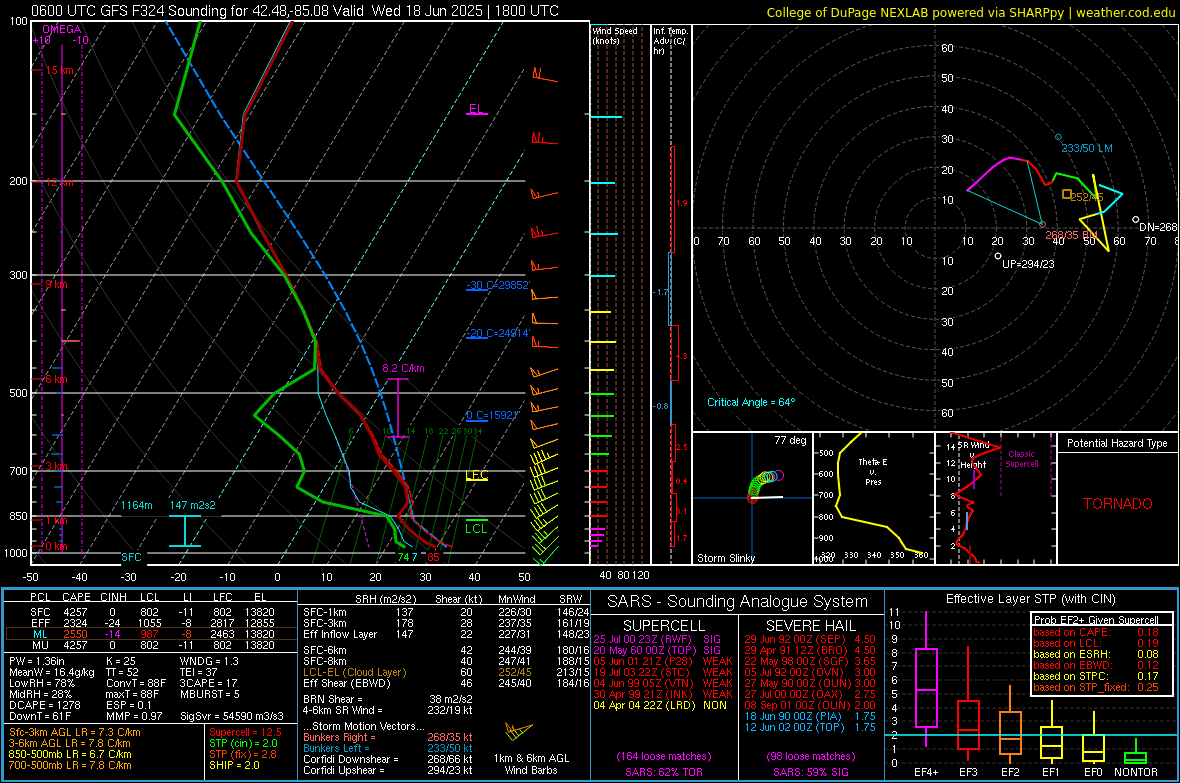Click the 77 deg value in Storm Slinky
Viewport: 1180px width, 783px height.
tap(790, 440)
